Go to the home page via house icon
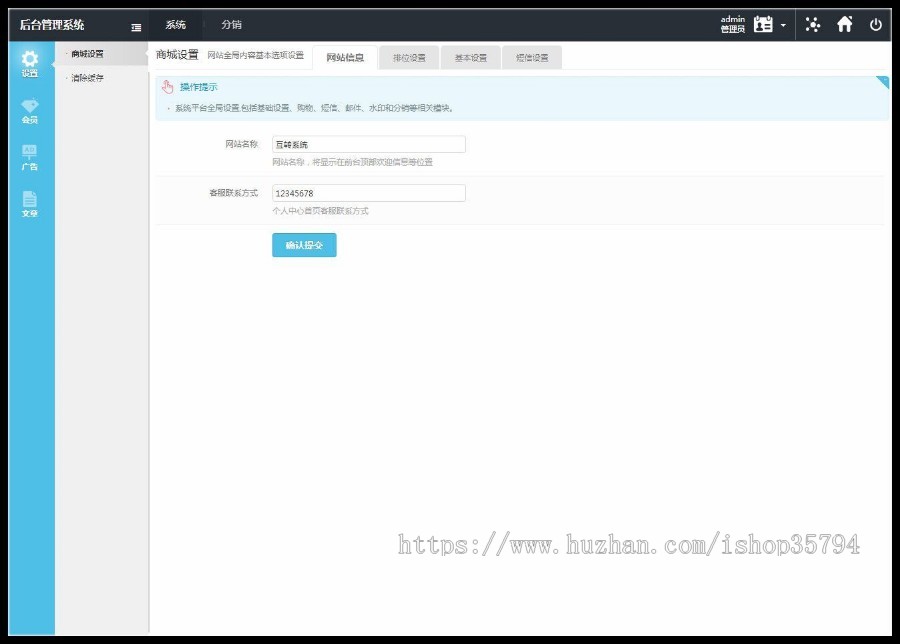 tap(844, 24)
